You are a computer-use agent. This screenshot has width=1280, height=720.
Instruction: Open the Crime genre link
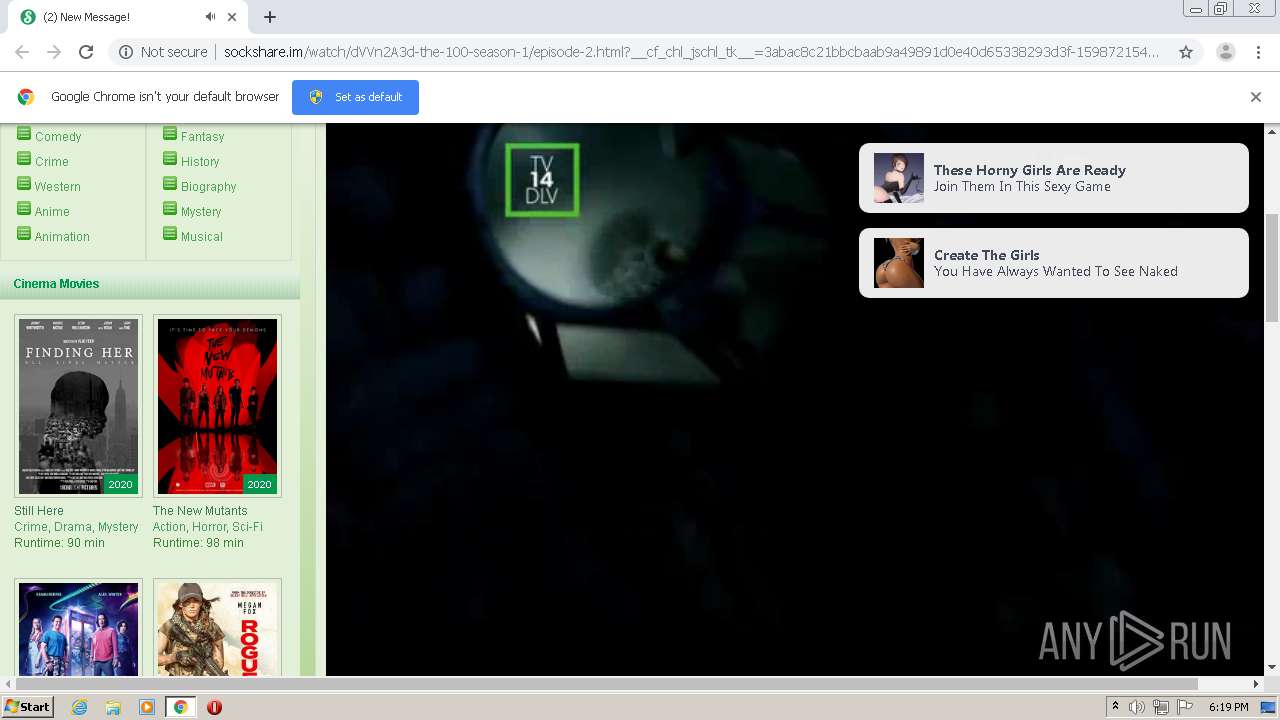coord(52,162)
